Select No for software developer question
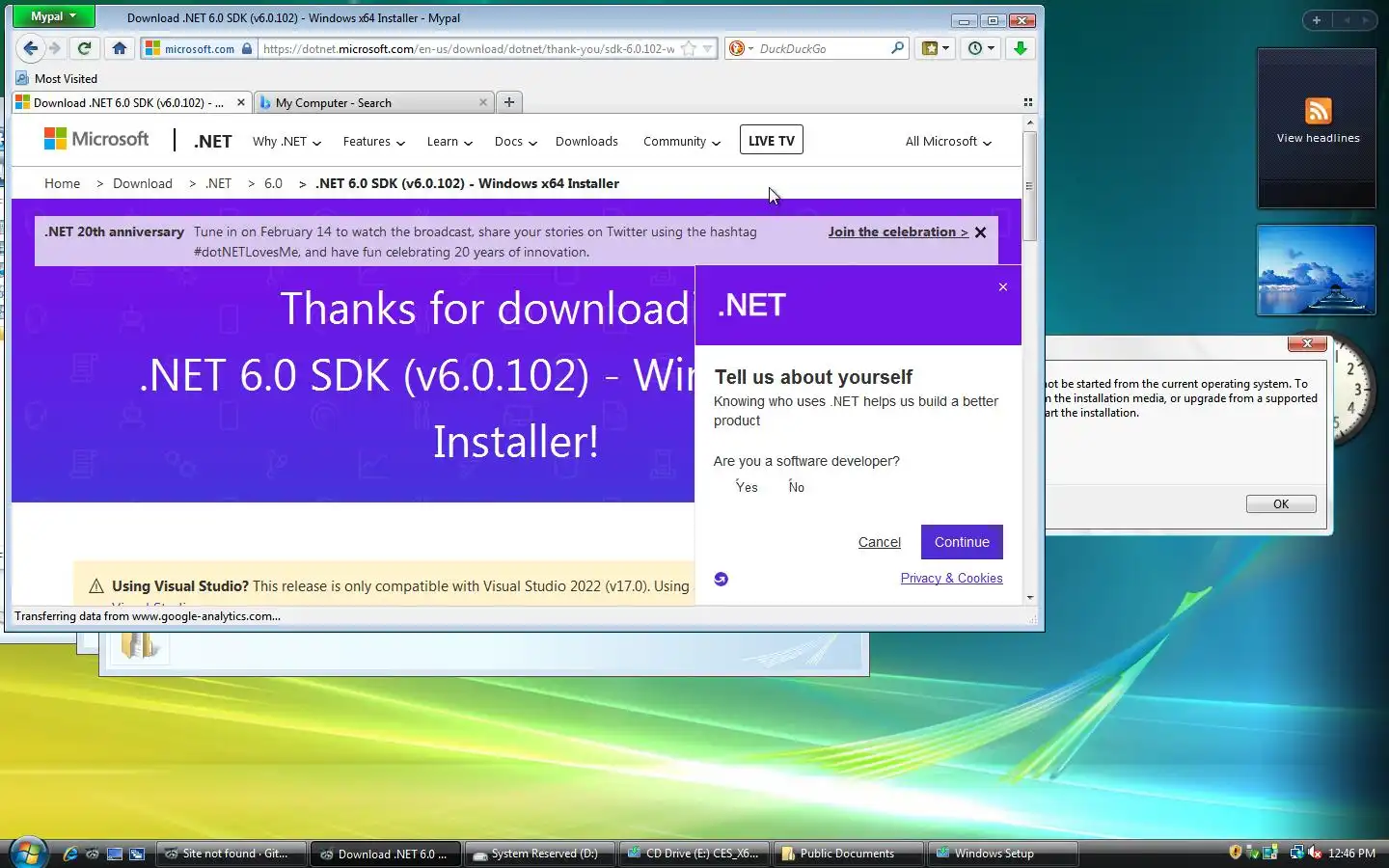Viewport: 1389px width, 868px height. pos(796,487)
